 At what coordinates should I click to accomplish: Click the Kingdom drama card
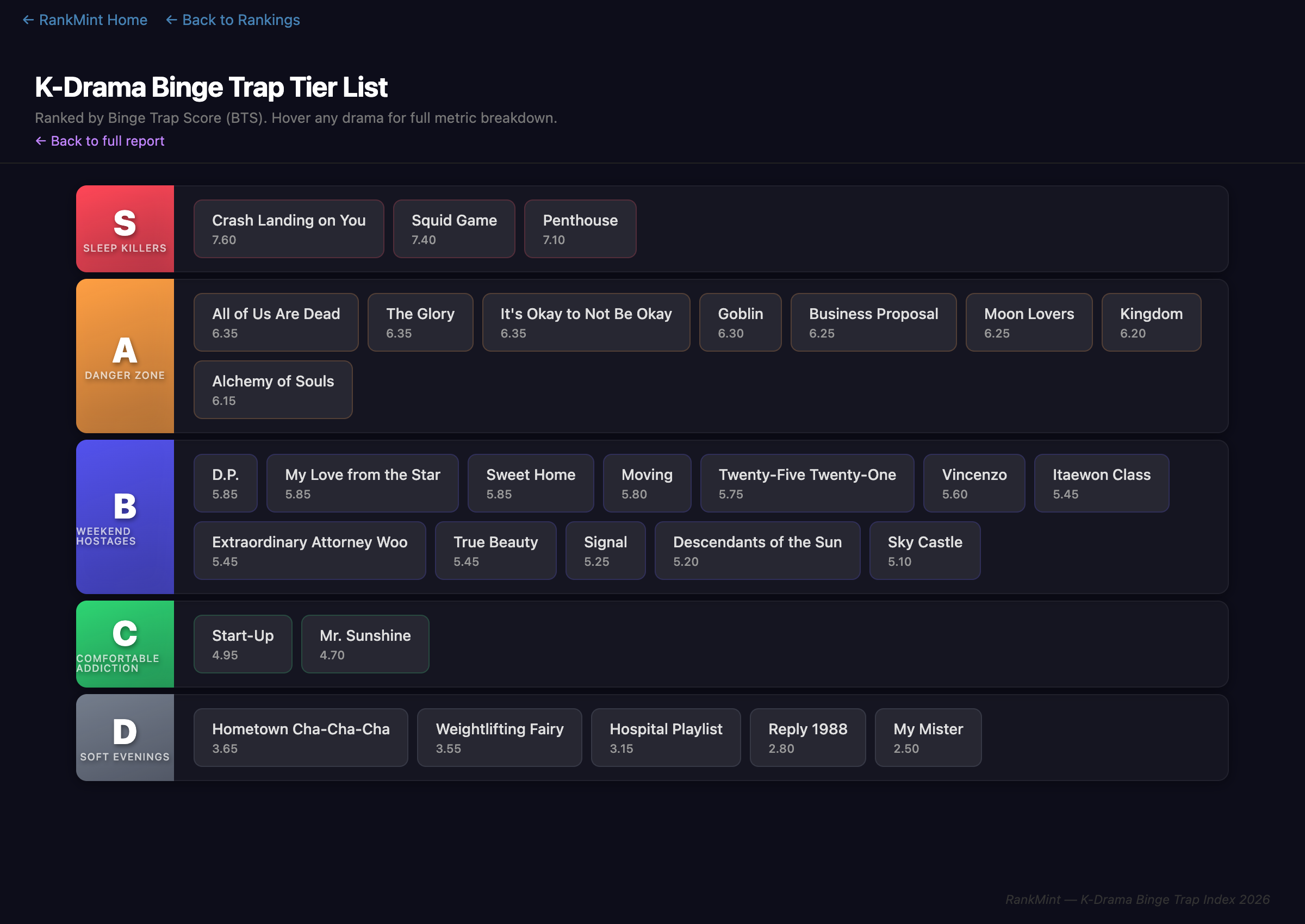(1151, 322)
